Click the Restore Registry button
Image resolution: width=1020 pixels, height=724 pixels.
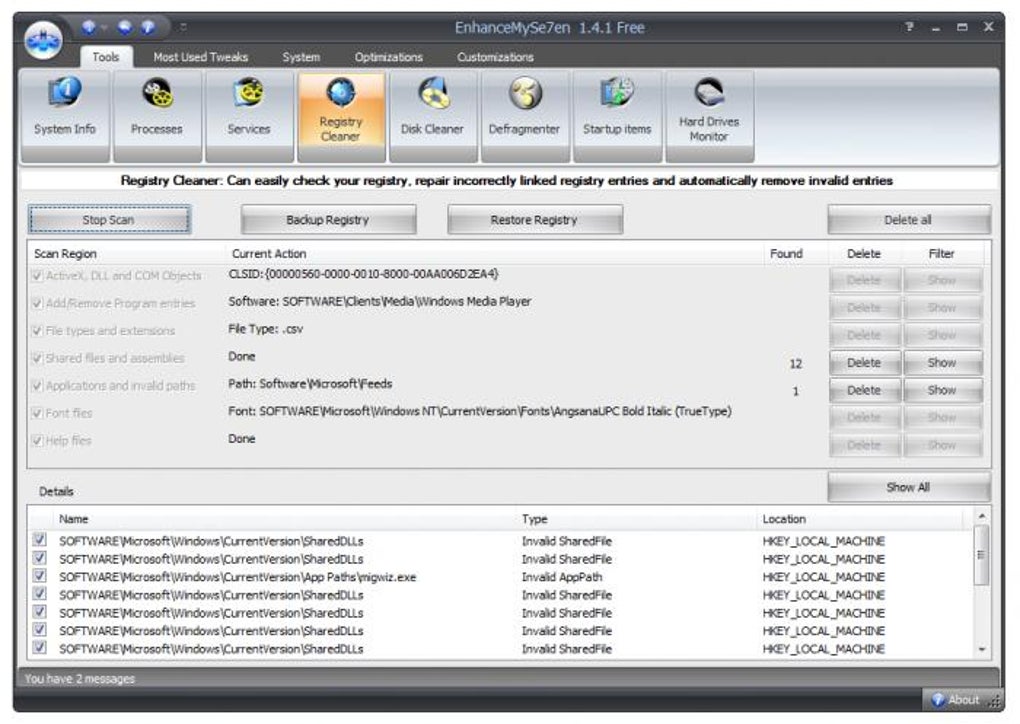(535, 220)
